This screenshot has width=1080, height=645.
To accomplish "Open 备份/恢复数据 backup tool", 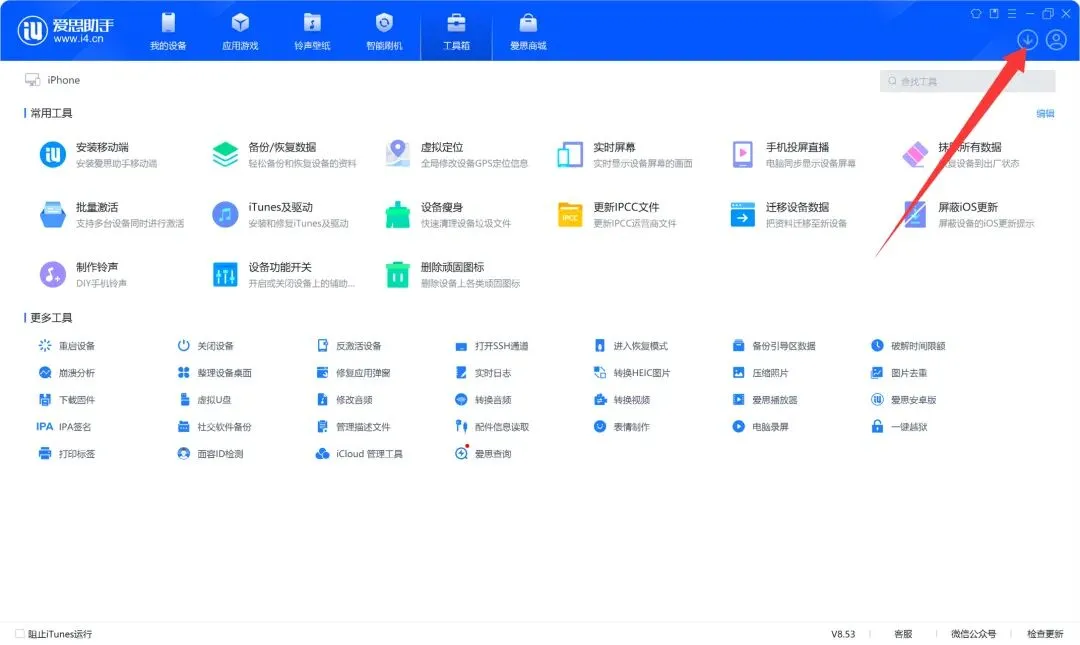I will (284, 154).
